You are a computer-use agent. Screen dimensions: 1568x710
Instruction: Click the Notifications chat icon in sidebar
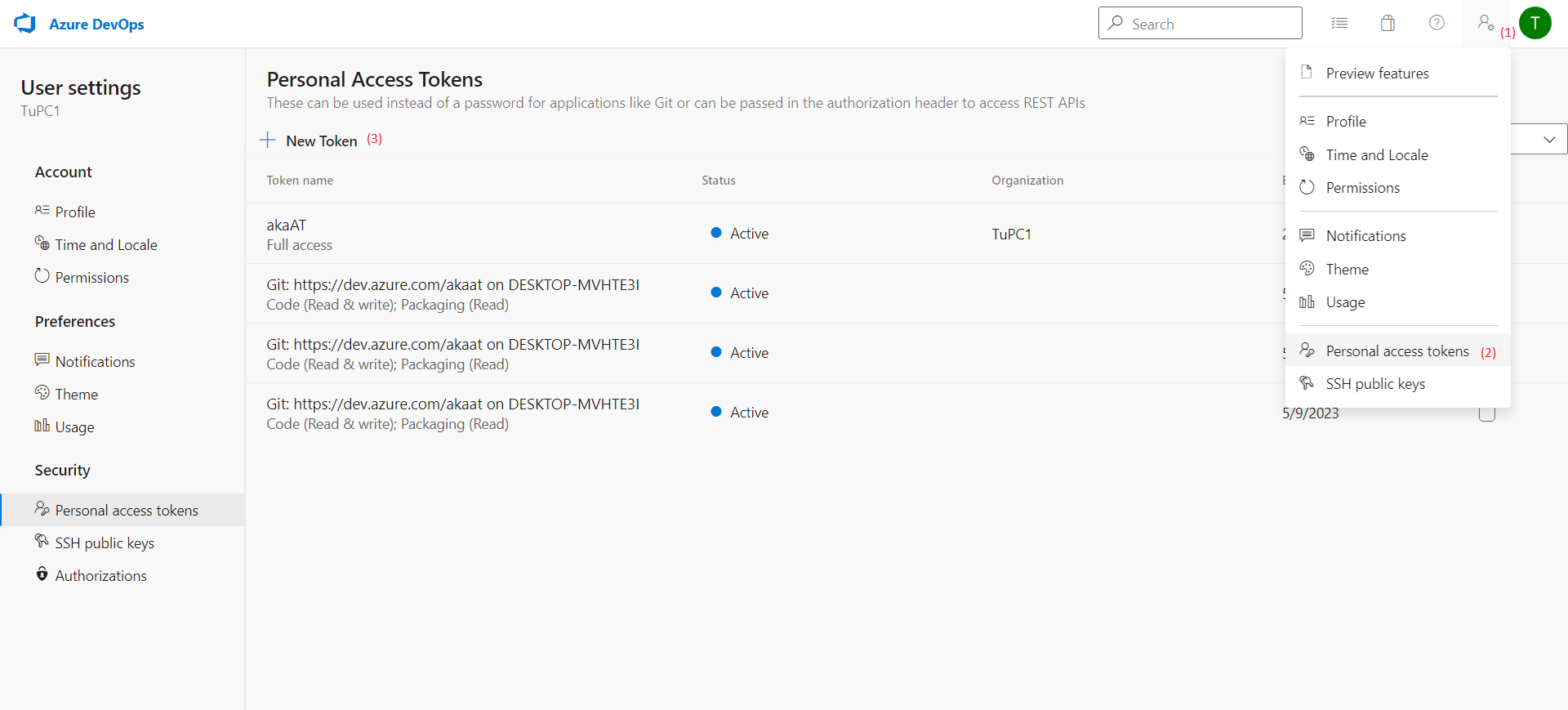[42, 360]
